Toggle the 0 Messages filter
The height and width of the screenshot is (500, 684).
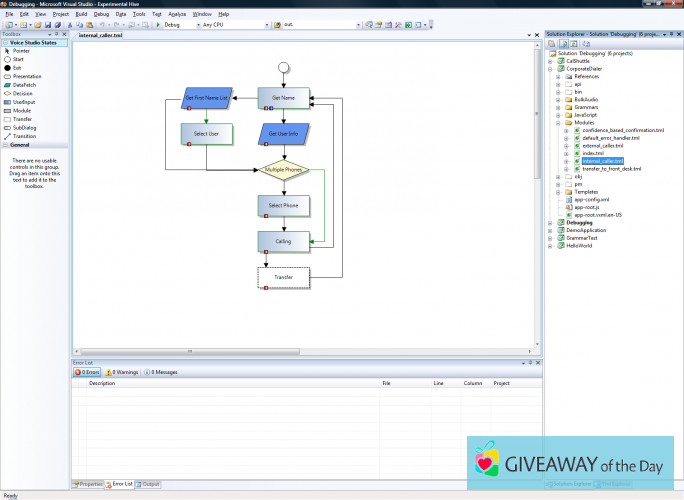(162, 372)
